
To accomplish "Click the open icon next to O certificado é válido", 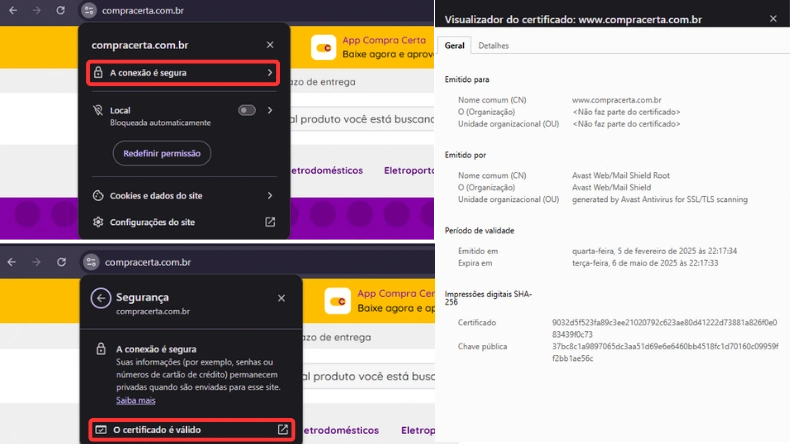I will click(283, 430).
